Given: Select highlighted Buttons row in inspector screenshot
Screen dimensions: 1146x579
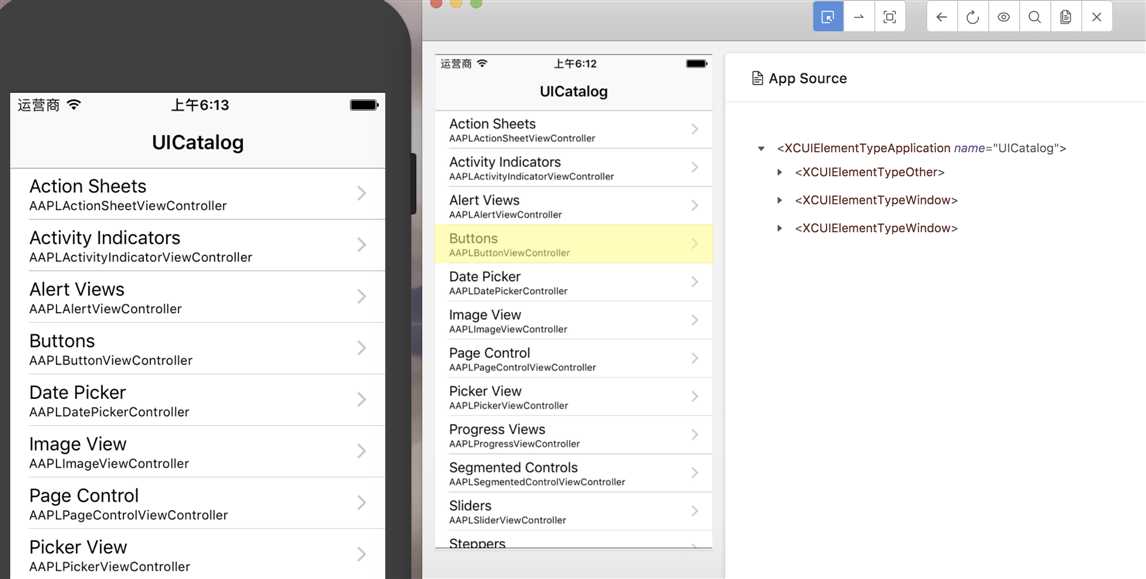Looking at the screenshot, I should coord(574,244).
